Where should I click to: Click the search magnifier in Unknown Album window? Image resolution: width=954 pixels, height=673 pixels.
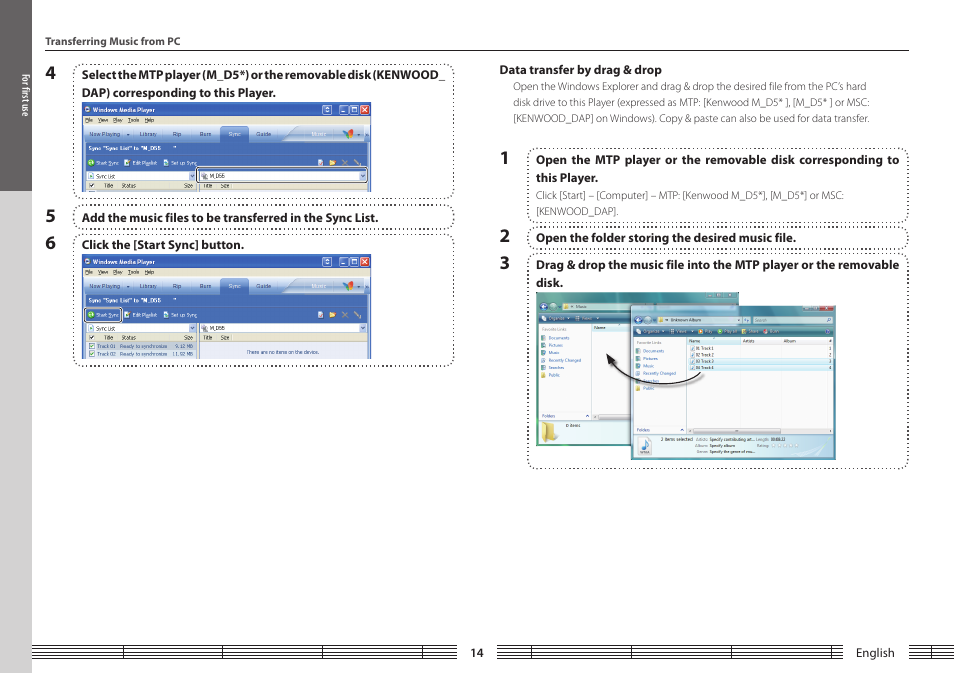click(x=829, y=320)
